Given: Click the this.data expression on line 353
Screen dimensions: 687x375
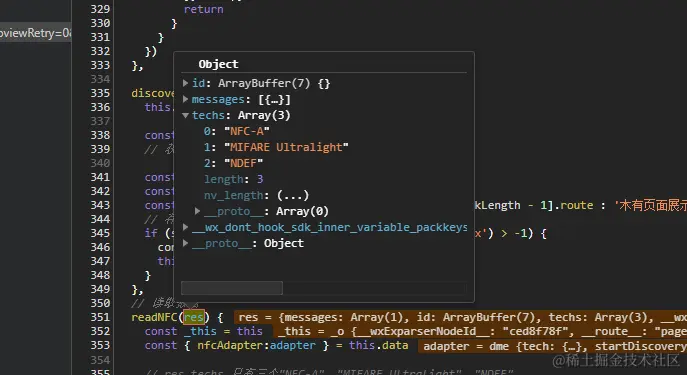Looking at the screenshot, I should point(379,345).
